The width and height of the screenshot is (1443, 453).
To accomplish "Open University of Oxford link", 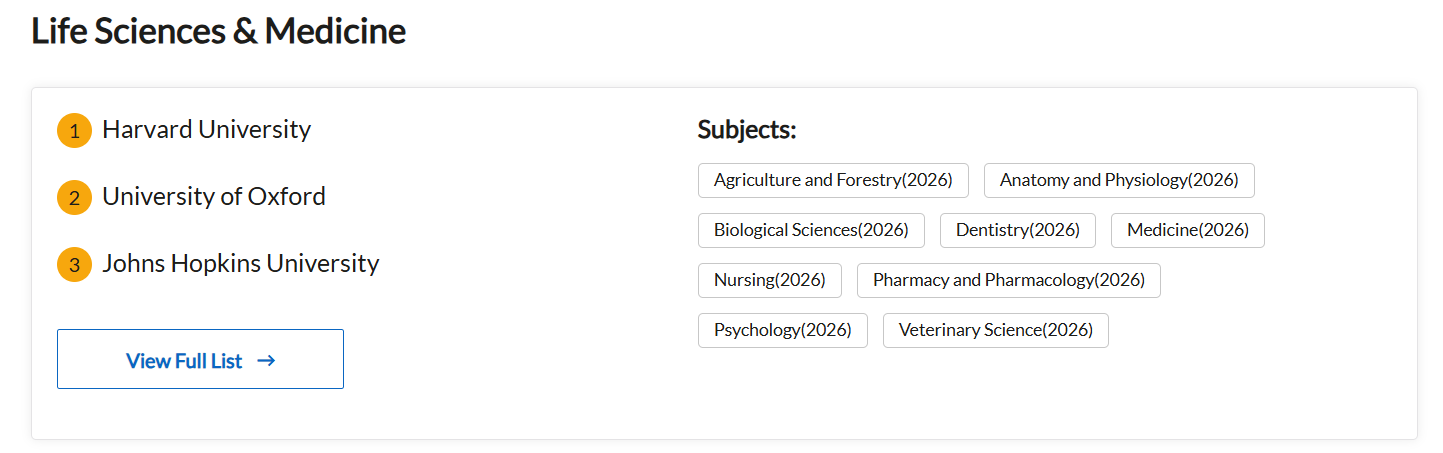I will (x=213, y=197).
